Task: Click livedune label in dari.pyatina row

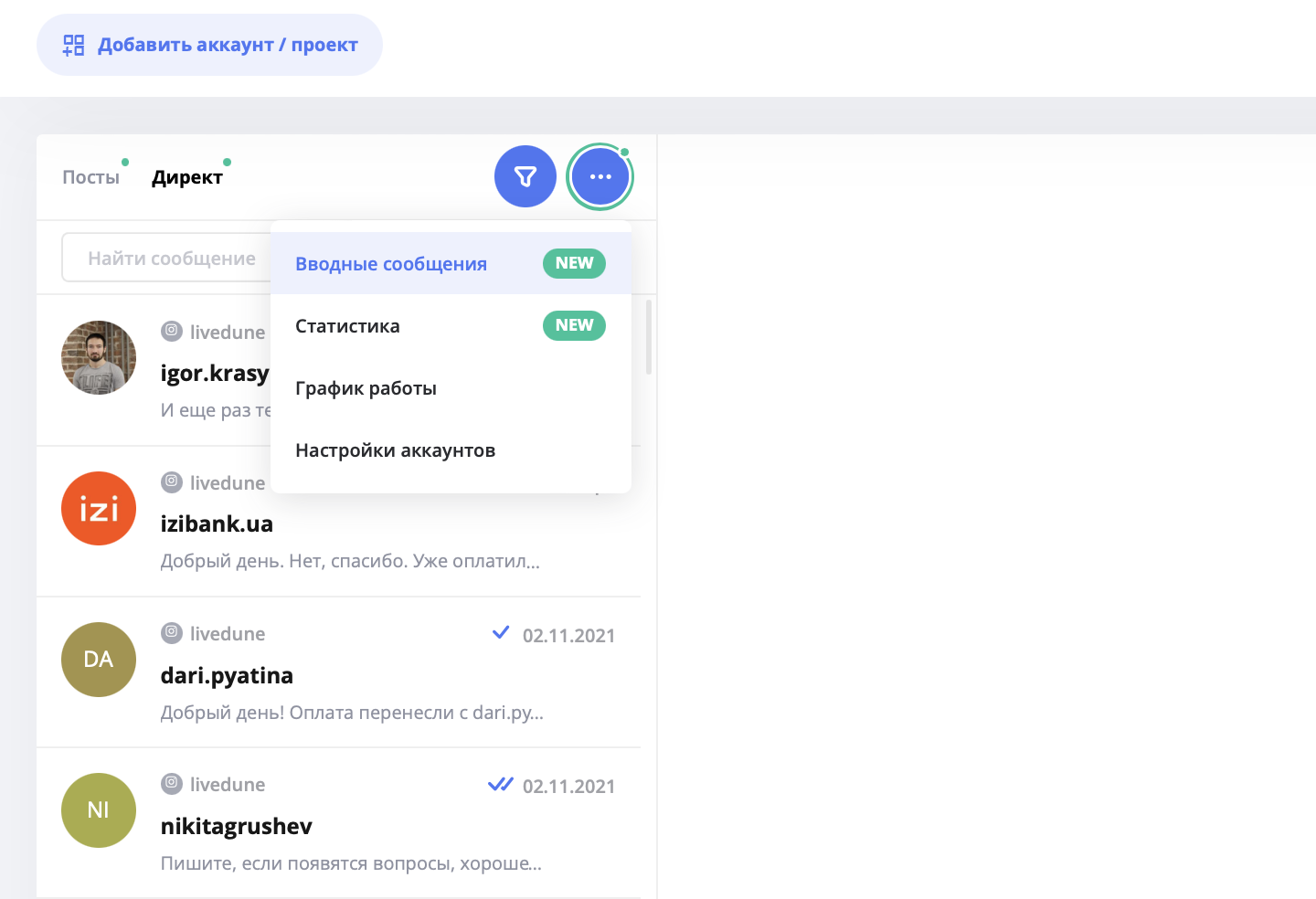Action: tap(228, 633)
